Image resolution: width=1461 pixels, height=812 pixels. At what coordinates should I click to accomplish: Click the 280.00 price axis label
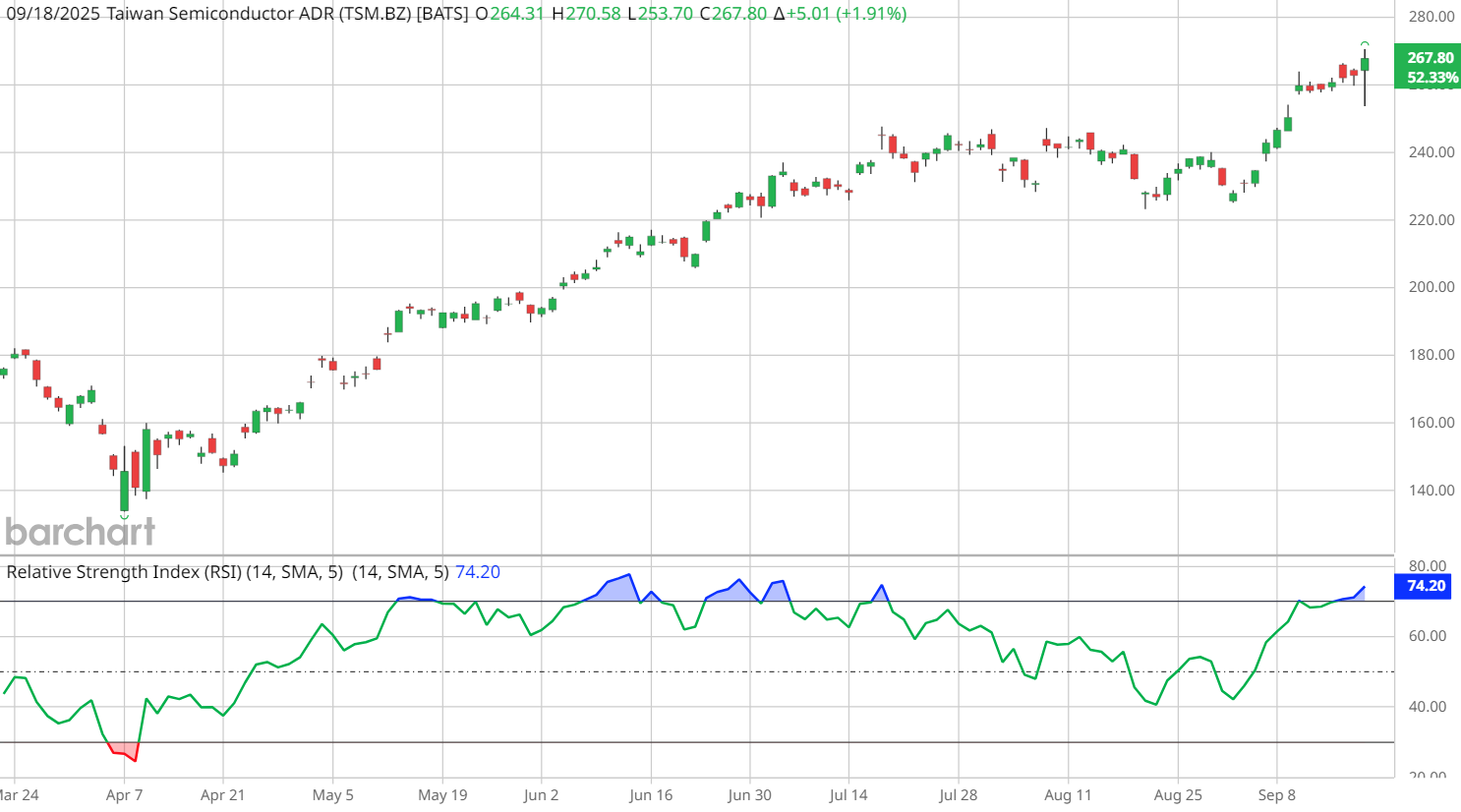pos(1432,17)
